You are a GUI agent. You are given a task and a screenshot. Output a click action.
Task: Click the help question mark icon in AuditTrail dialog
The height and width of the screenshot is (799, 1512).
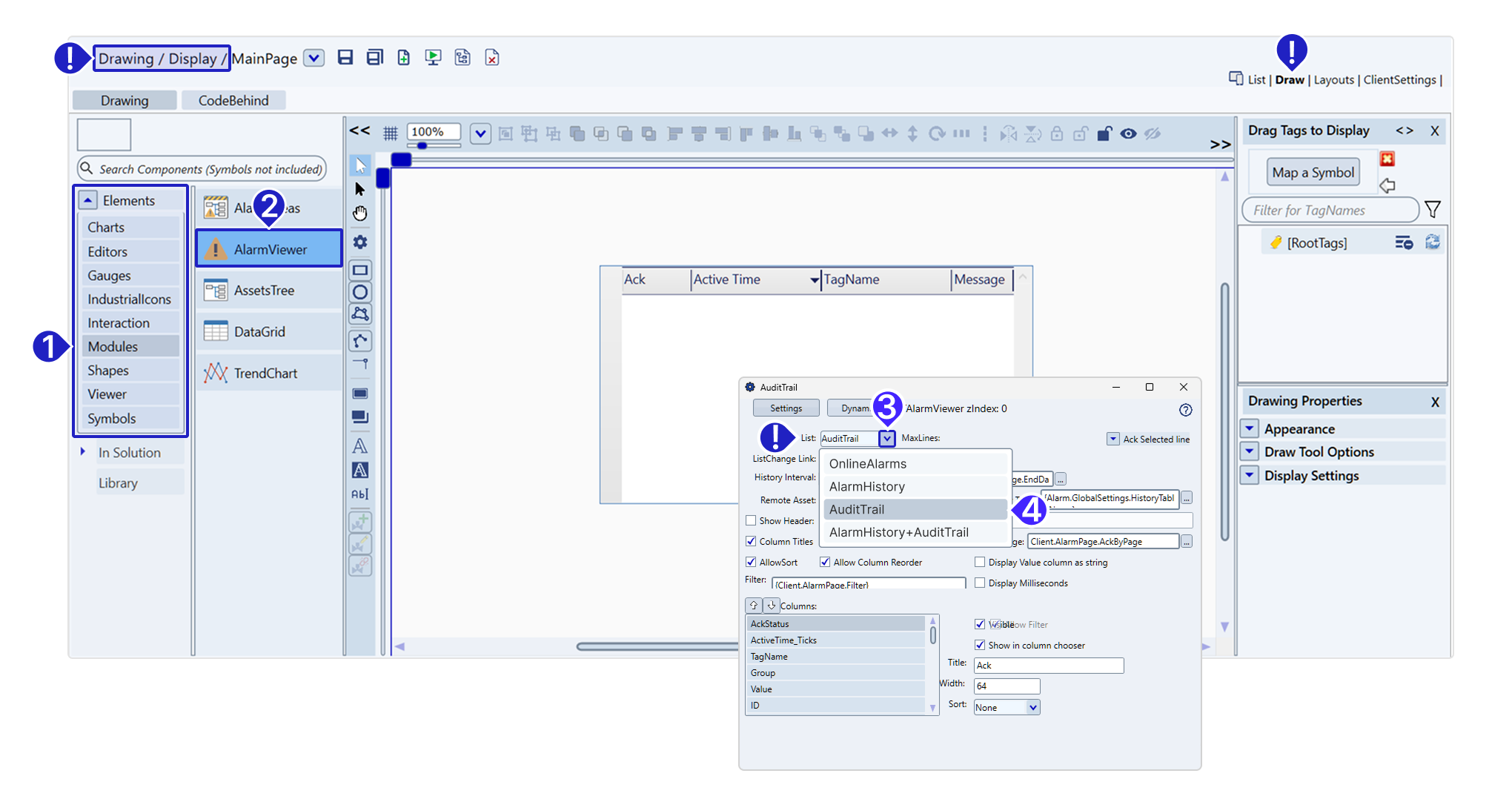point(1185,410)
